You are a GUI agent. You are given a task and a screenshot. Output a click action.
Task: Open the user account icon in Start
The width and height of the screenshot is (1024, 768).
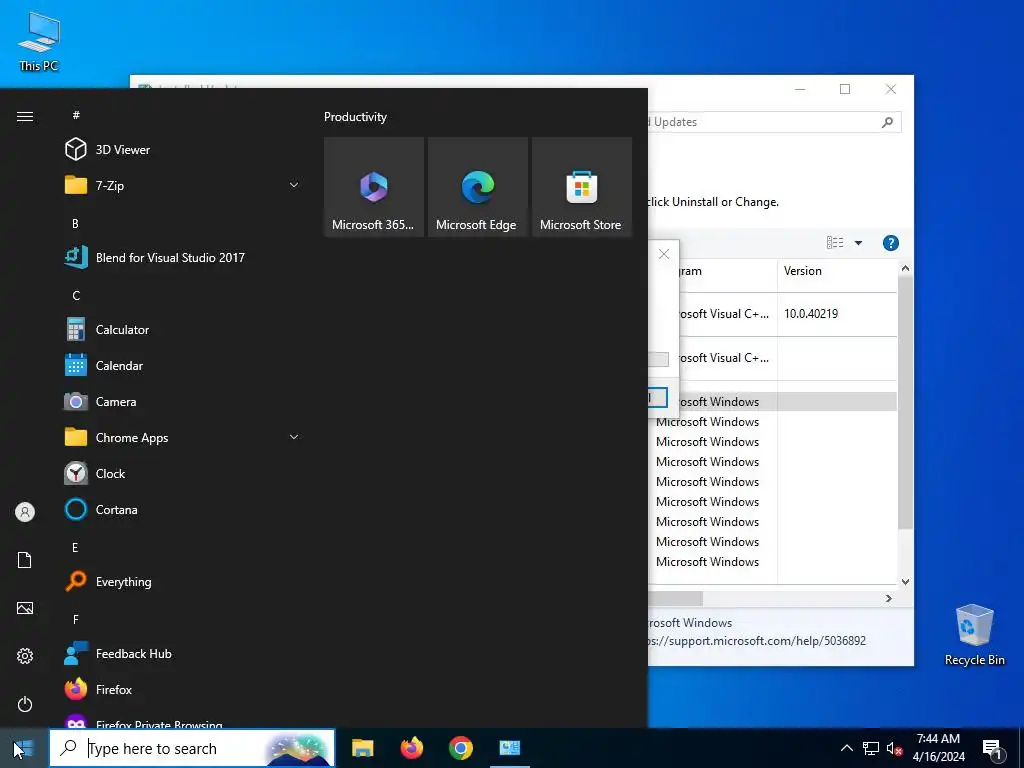[25, 512]
